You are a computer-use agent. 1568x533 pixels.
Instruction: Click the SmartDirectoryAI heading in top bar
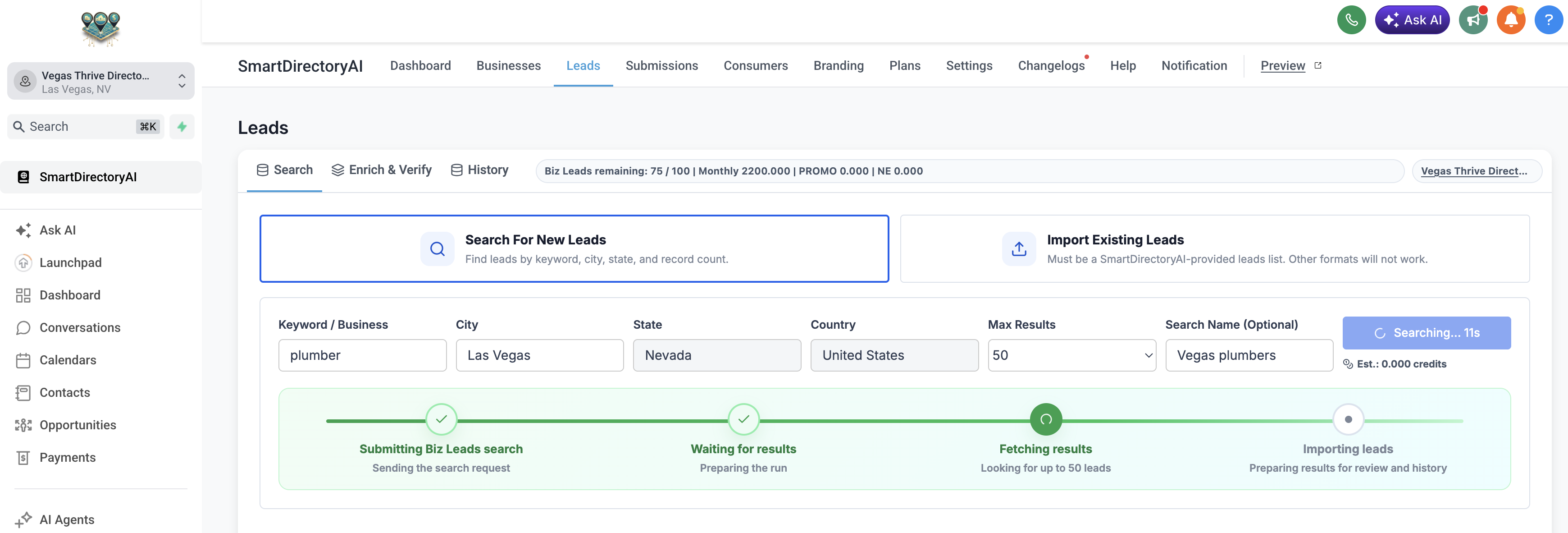click(x=300, y=66)
